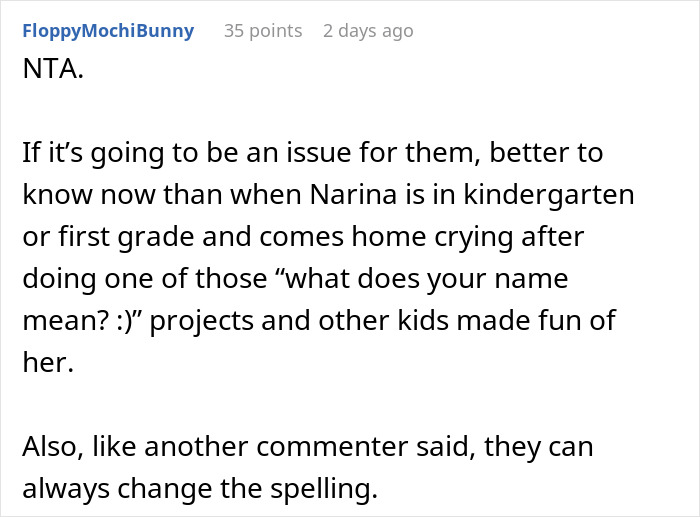Click the line starting 'If it's going'

click(312, 153)
